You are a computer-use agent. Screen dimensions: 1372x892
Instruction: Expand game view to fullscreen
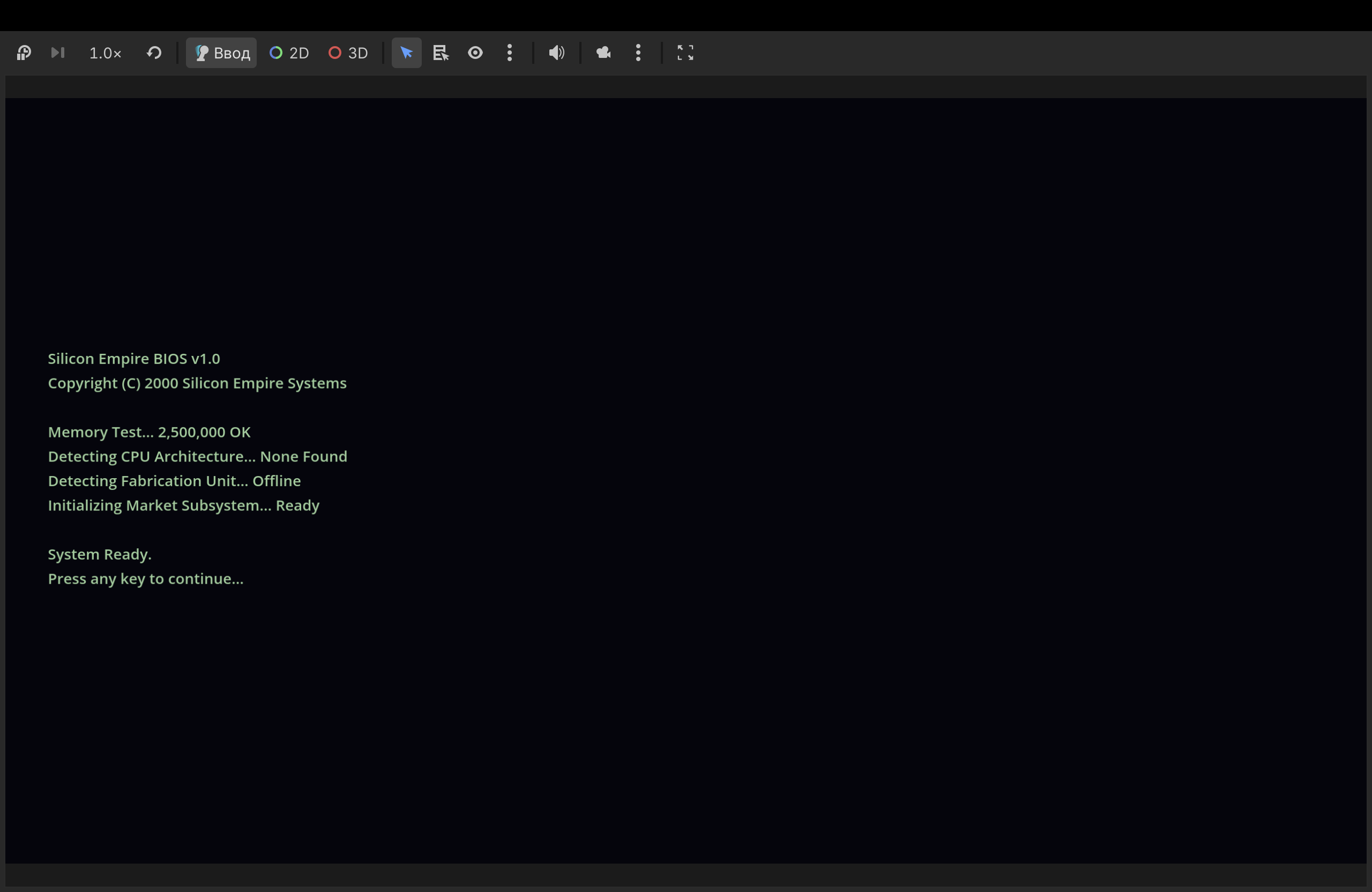point(685,53)
